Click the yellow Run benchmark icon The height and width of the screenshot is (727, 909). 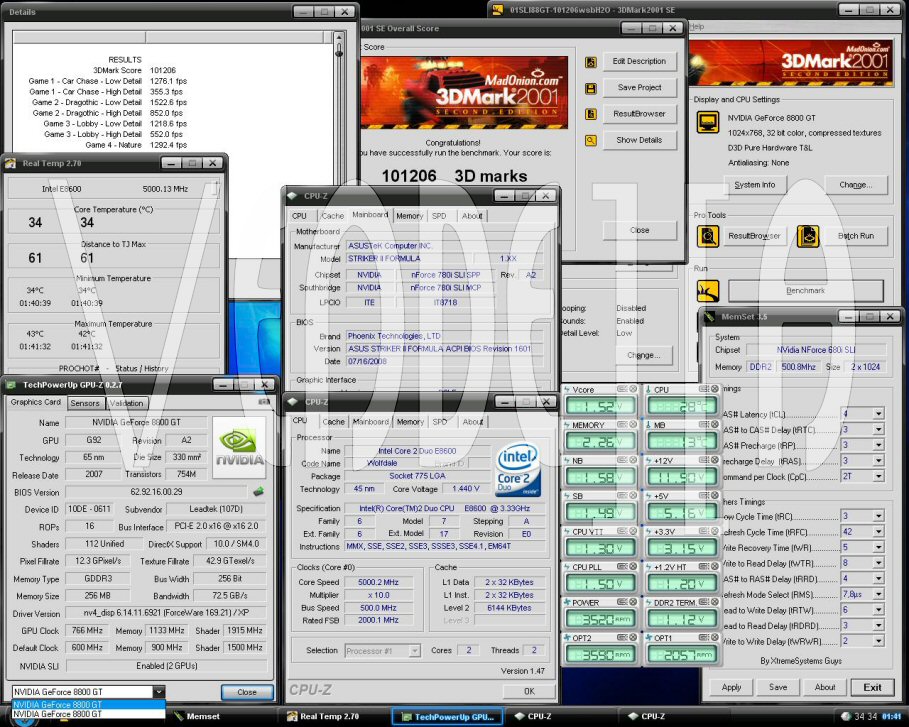[708, 290]
